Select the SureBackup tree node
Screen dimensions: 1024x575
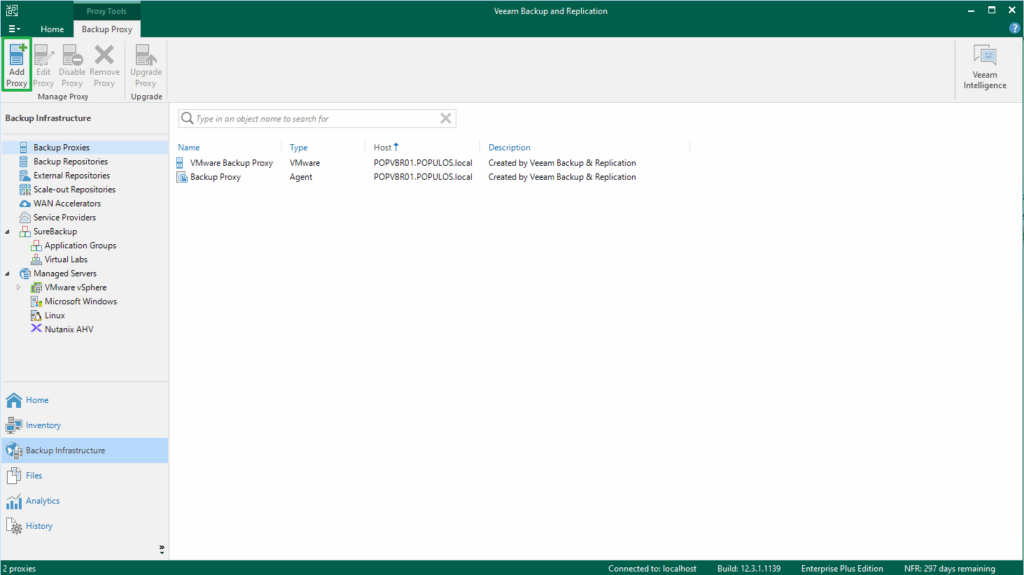55,231
